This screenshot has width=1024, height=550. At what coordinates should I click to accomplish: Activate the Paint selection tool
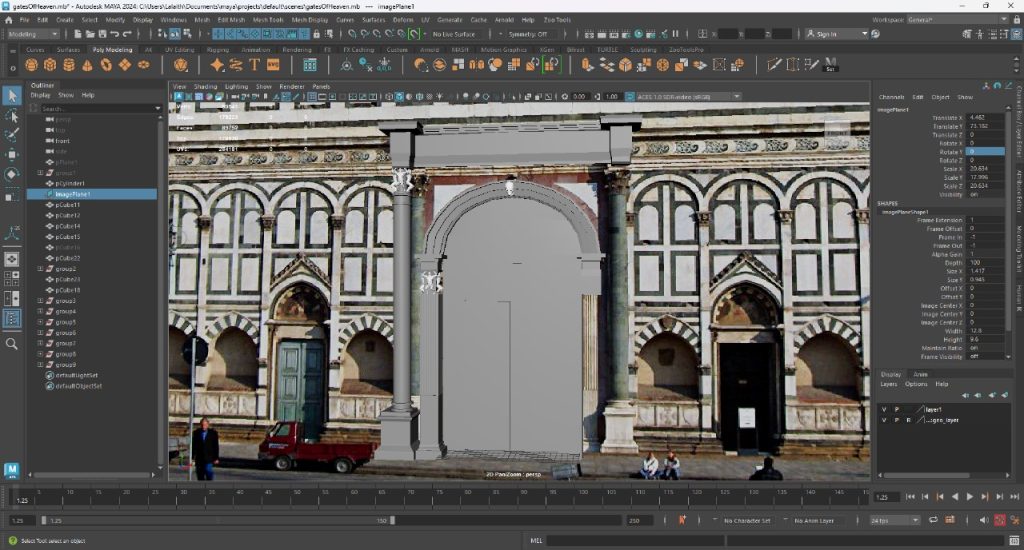point(12,135)
